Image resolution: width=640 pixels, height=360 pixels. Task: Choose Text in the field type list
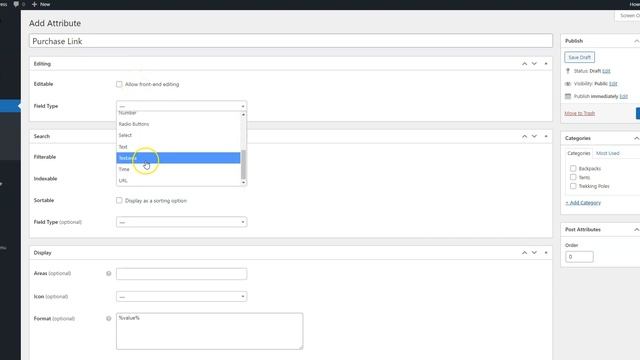tap(178, 147)
